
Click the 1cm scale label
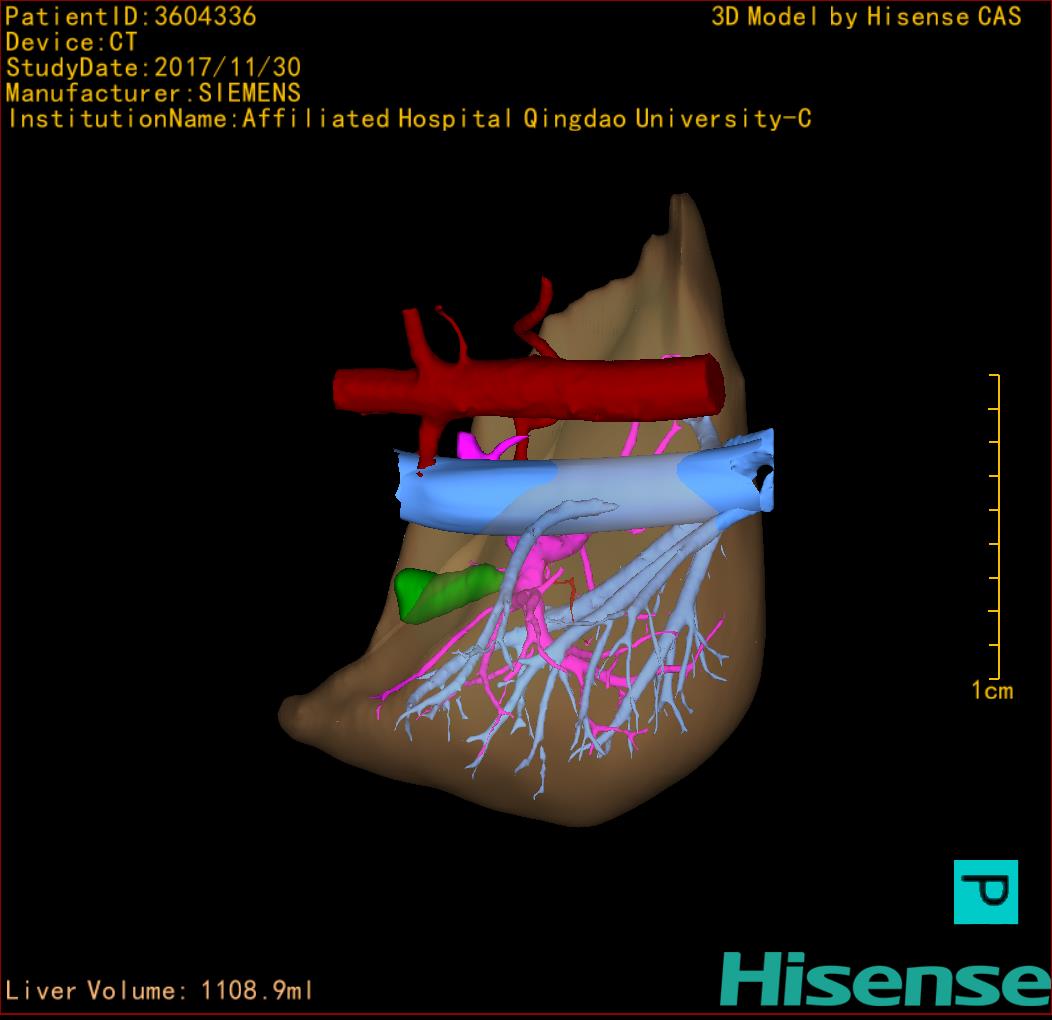[x=991, y=690]
